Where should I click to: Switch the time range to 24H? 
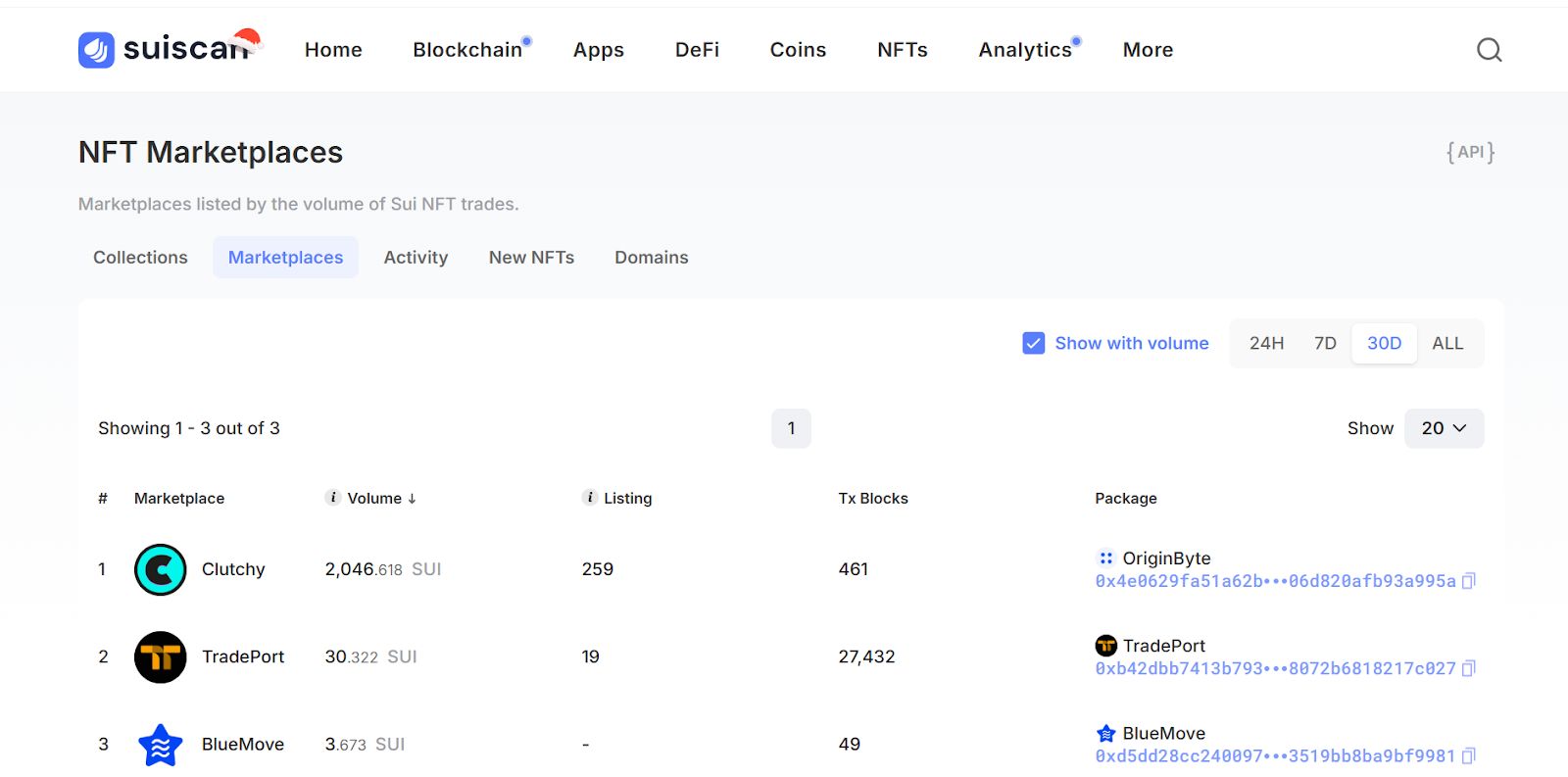tap(1266, 343)
